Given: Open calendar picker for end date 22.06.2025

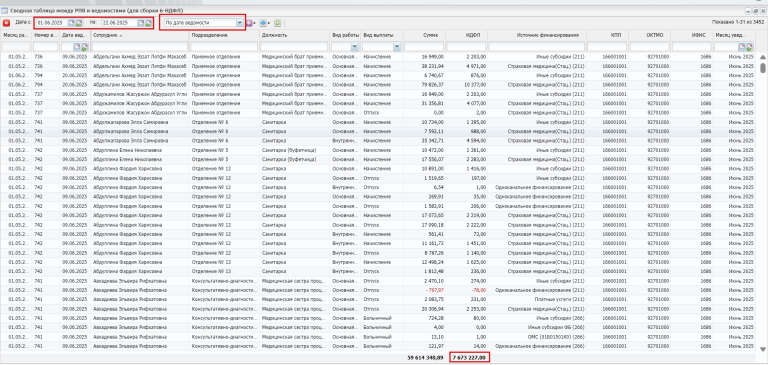Looking at the screenshot, I should click(141, 23).
